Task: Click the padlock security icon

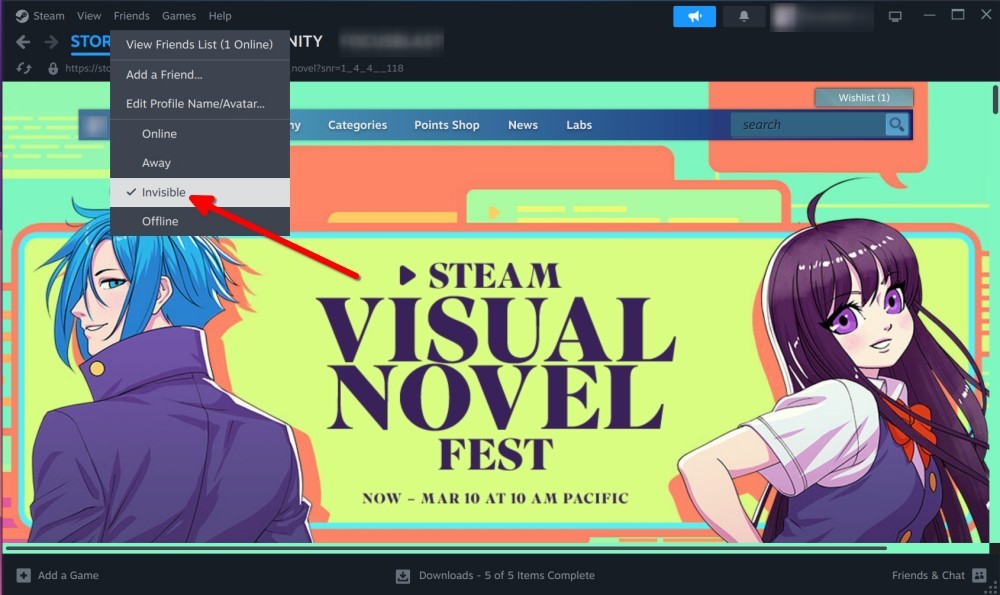Action: (53, 68)
